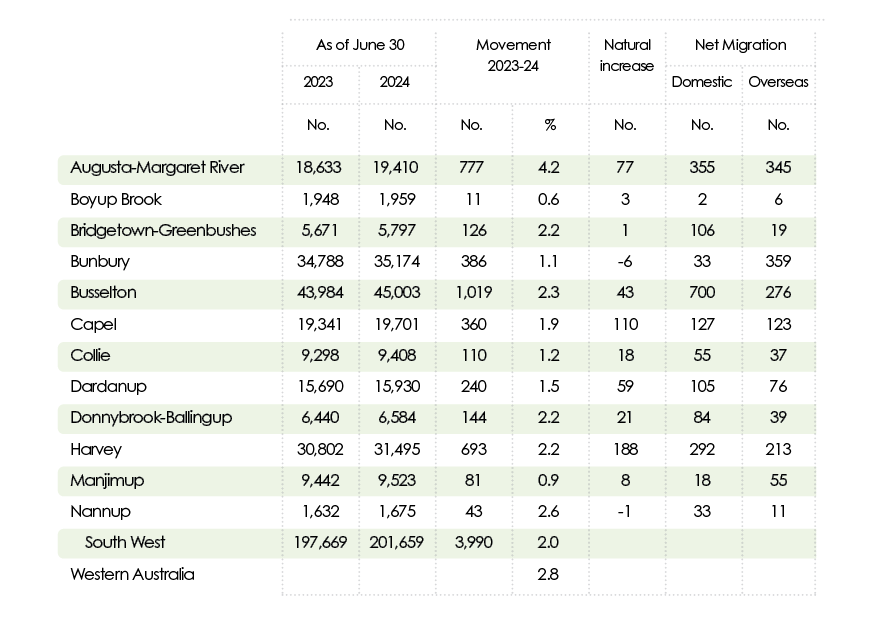Select South West 2023 total 197,669
This screenshot has width=875, height=625.
point(320,542)
